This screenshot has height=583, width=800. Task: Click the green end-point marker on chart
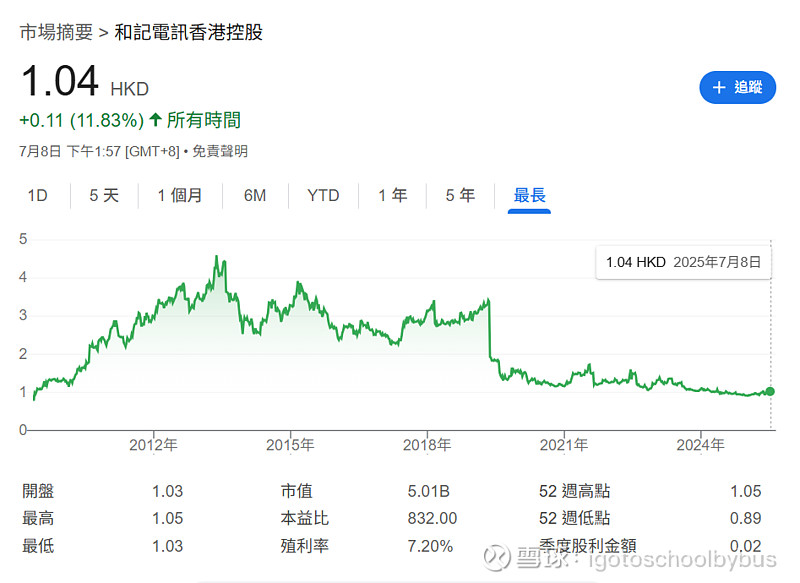point(770,391)
